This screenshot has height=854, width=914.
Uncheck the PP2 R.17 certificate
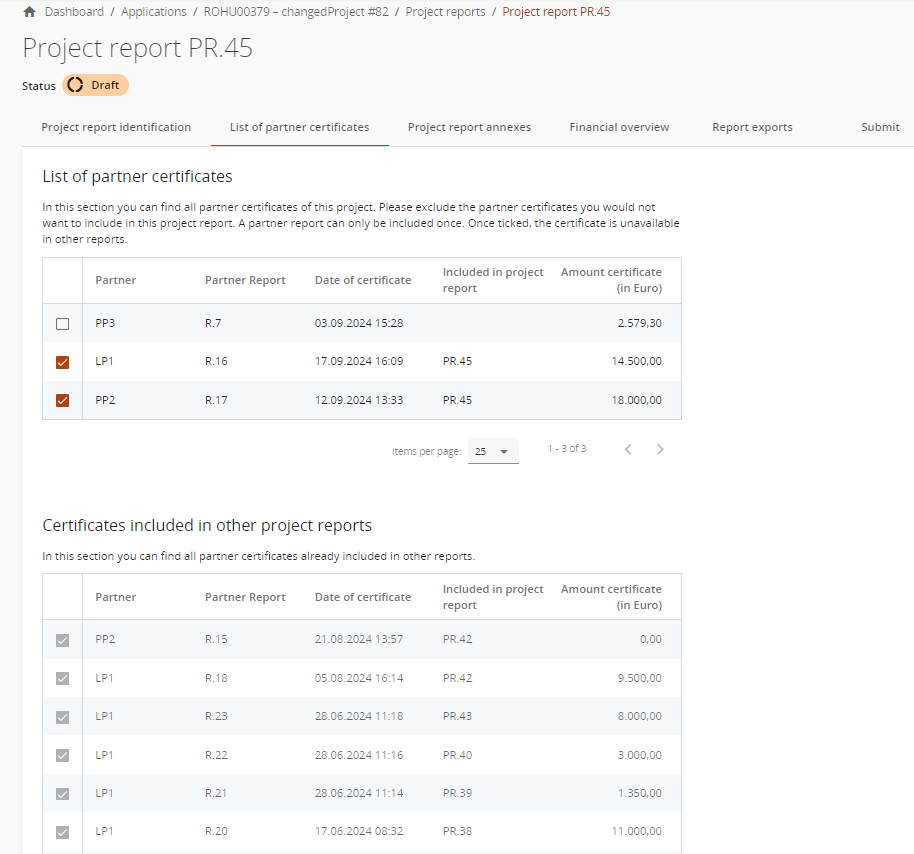63,401
